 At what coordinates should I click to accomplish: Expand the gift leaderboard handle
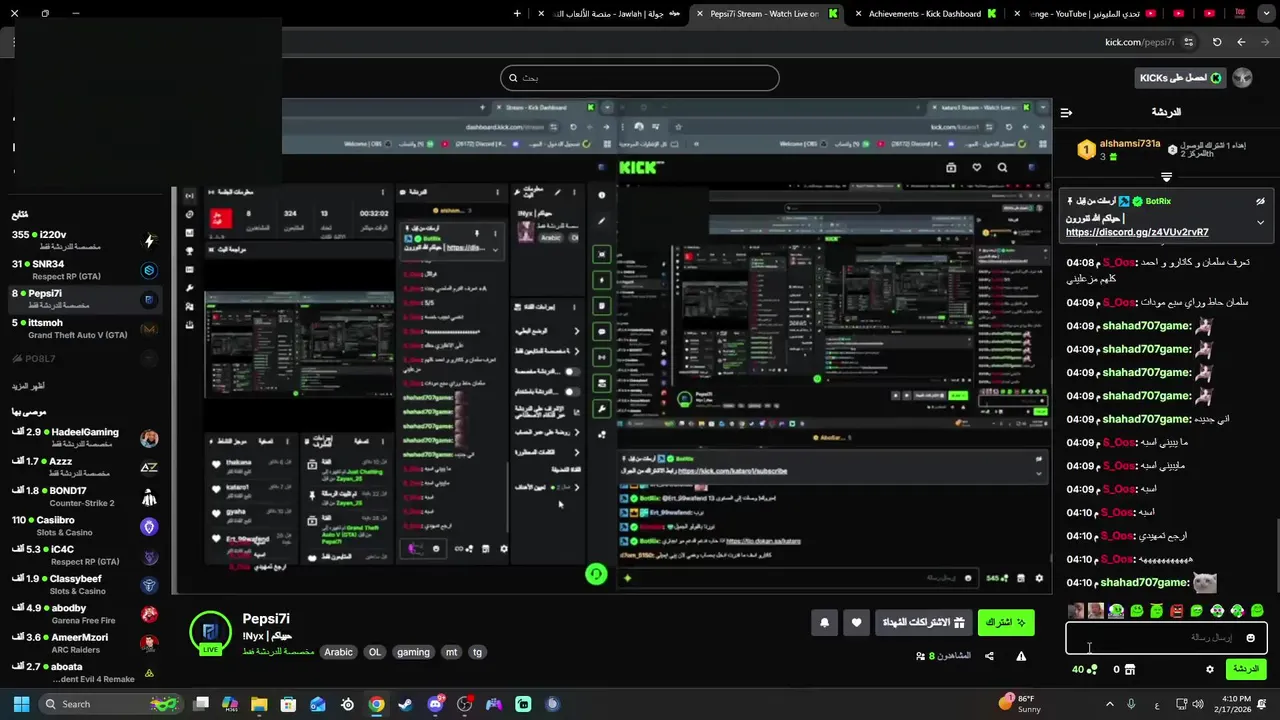1166,177
